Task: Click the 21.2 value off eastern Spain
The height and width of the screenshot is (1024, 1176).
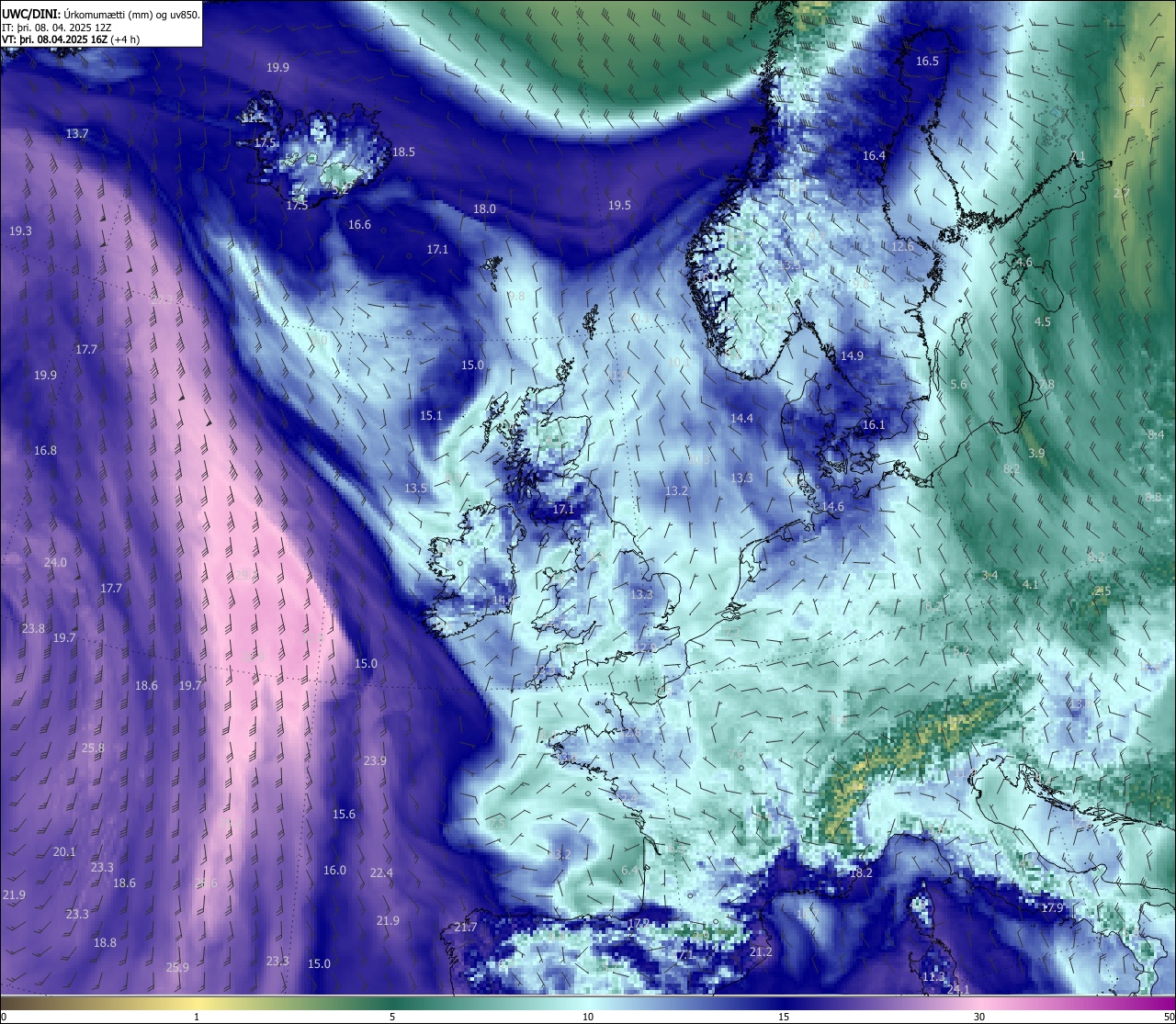Action: pos(761,951)
